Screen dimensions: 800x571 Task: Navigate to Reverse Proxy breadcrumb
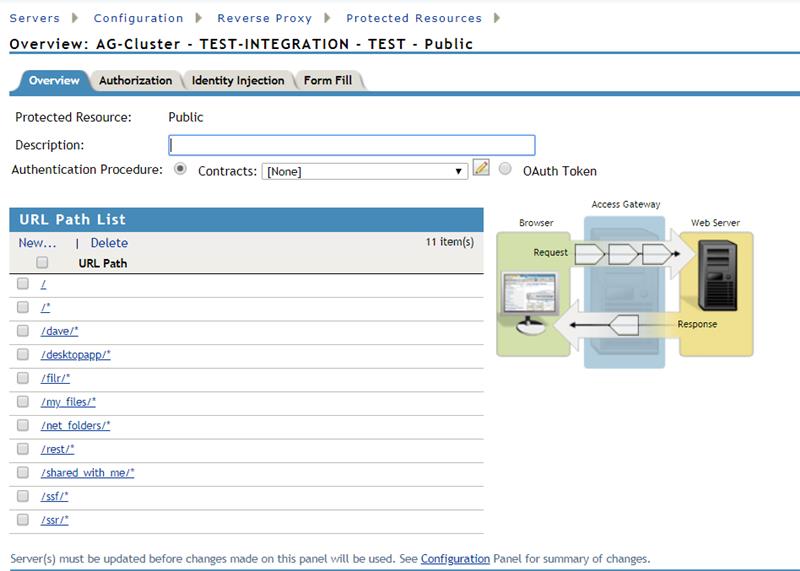264,18
